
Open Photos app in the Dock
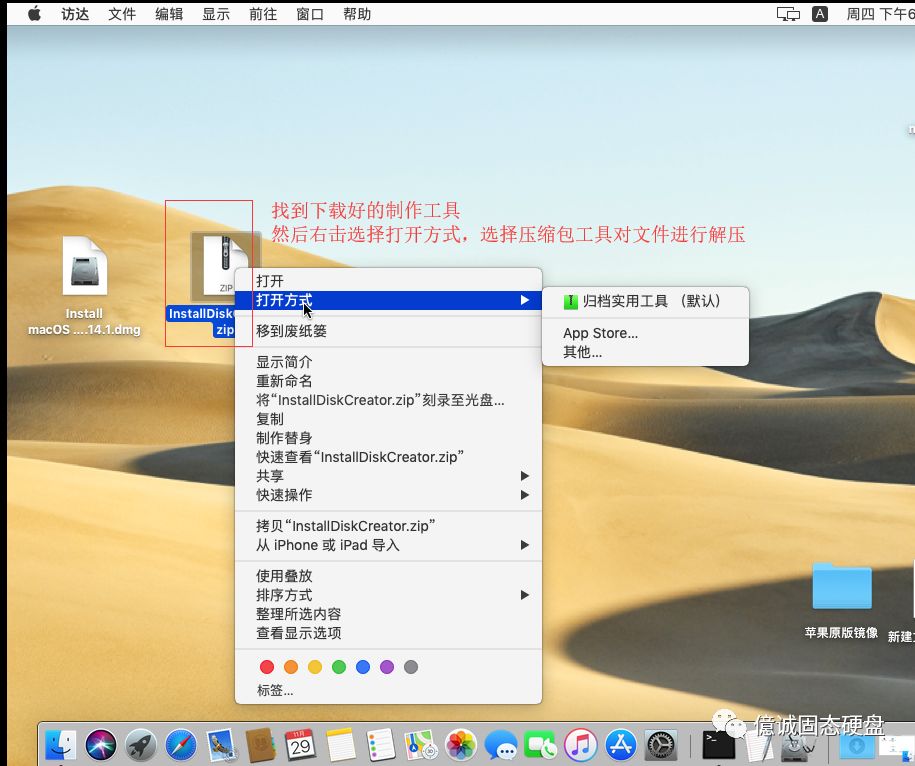[460, 744]
